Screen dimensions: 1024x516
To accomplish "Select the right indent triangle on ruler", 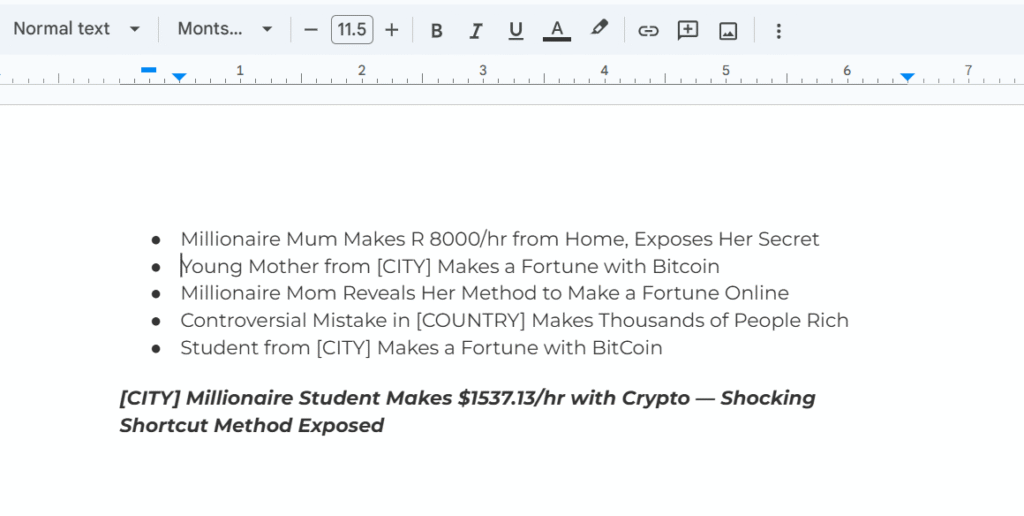I will pyautogui.click(x=906, y=78).
